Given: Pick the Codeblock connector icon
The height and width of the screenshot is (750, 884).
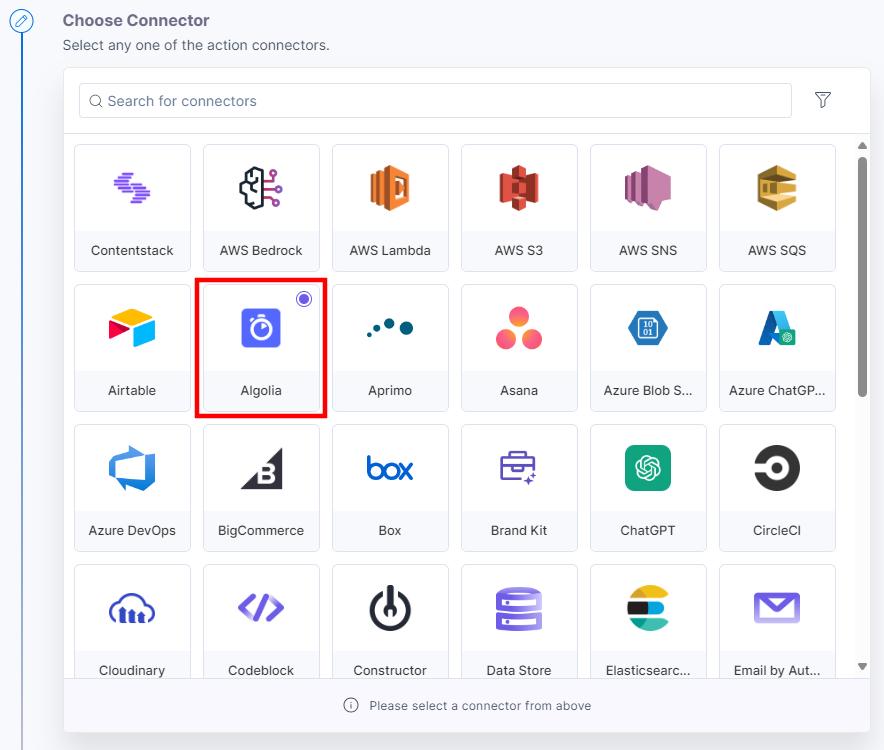Looking at the screenshot, I should (261, 608).
